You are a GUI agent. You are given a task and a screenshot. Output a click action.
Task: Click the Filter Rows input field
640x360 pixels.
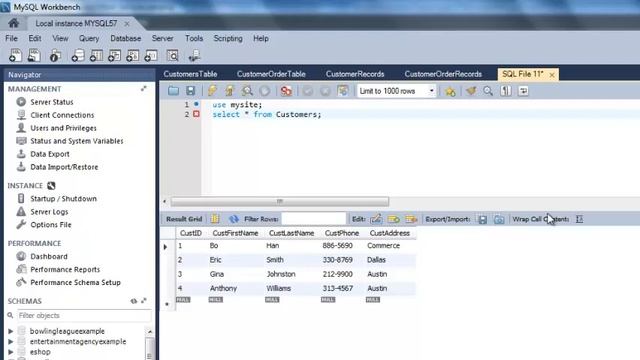coord(313,219)
